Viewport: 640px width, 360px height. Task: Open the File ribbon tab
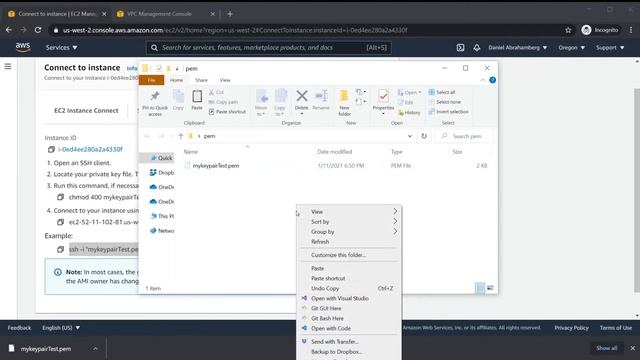(151, 80)
